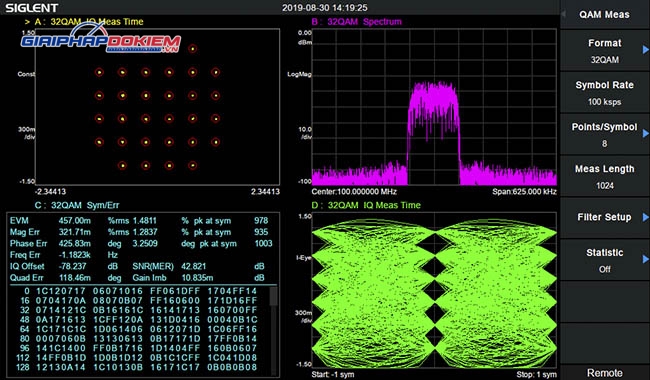The height and width of the screenshot is (380, 650).
Task: Click the giaiphapdokiem watermark logo
Action: coord(101,39)
